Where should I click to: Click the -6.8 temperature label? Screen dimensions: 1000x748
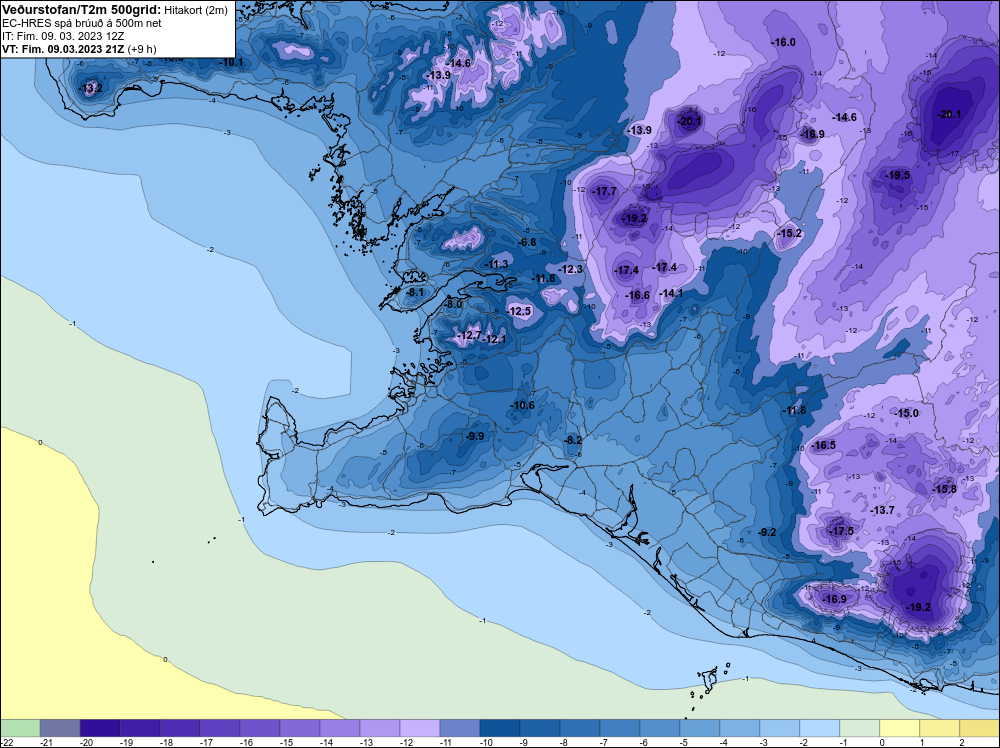(x=527, y=242)
